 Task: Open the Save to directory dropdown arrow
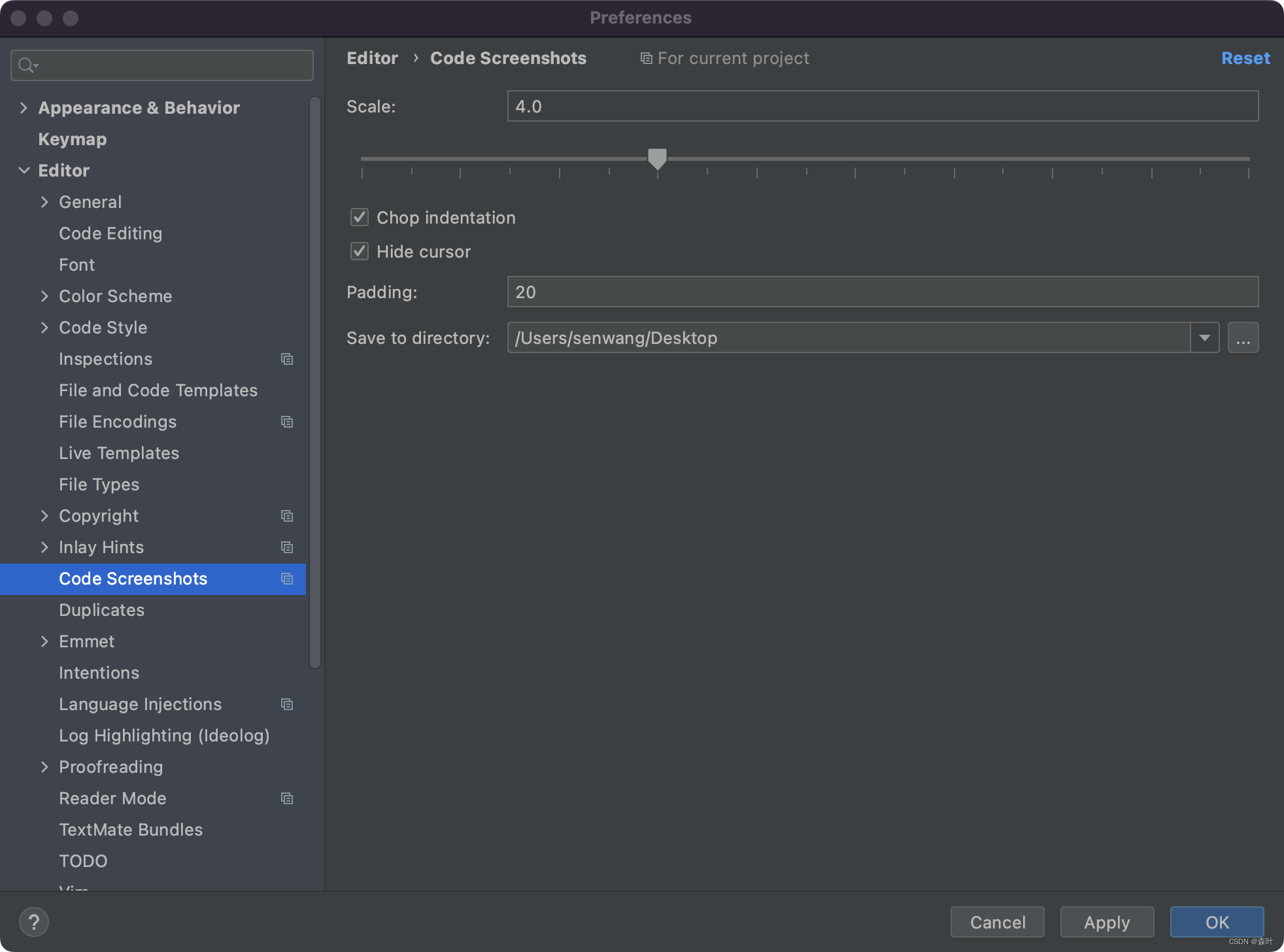click(1204, 338)
